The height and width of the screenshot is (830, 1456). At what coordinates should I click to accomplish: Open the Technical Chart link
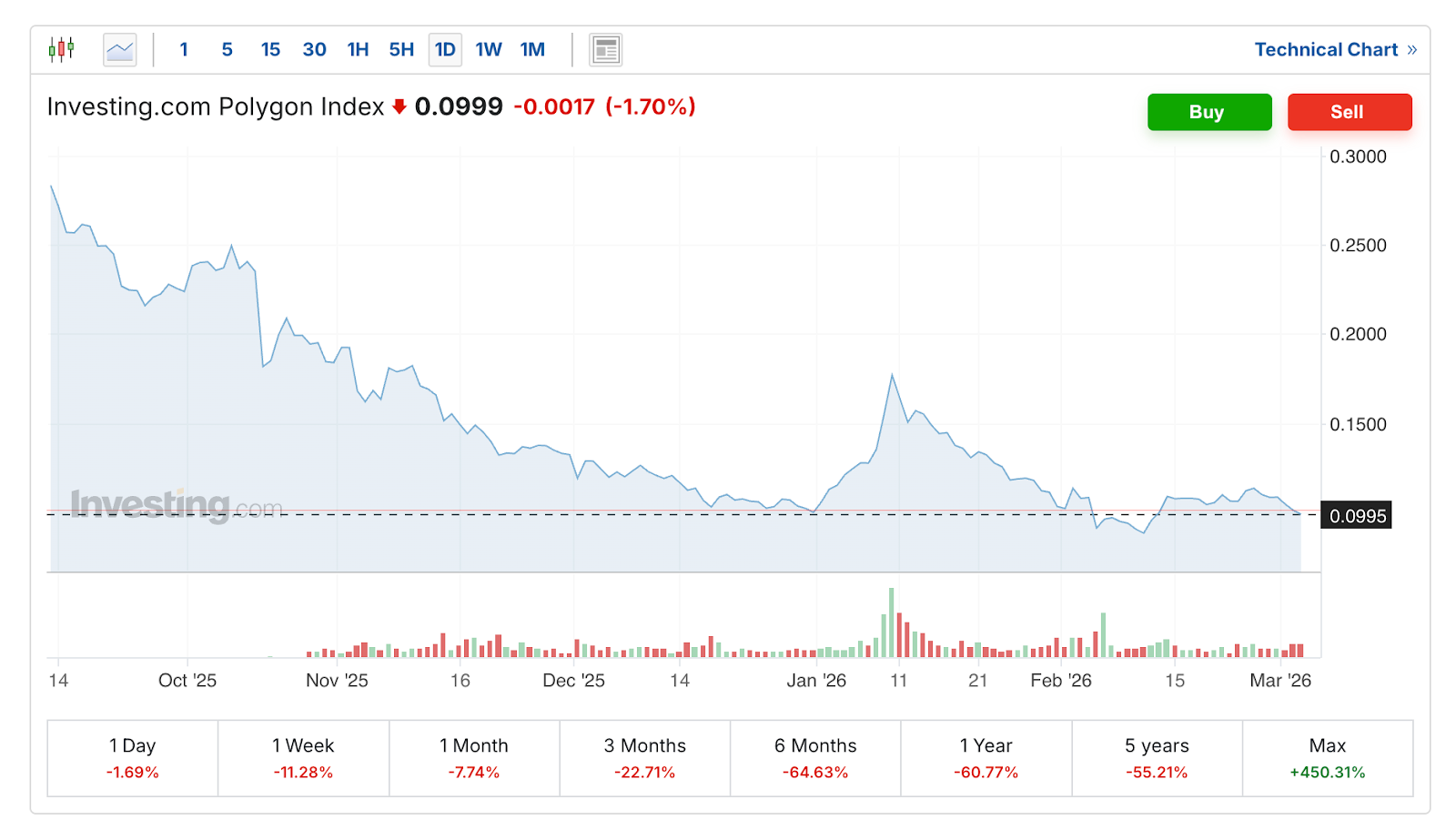point(1326,50)
